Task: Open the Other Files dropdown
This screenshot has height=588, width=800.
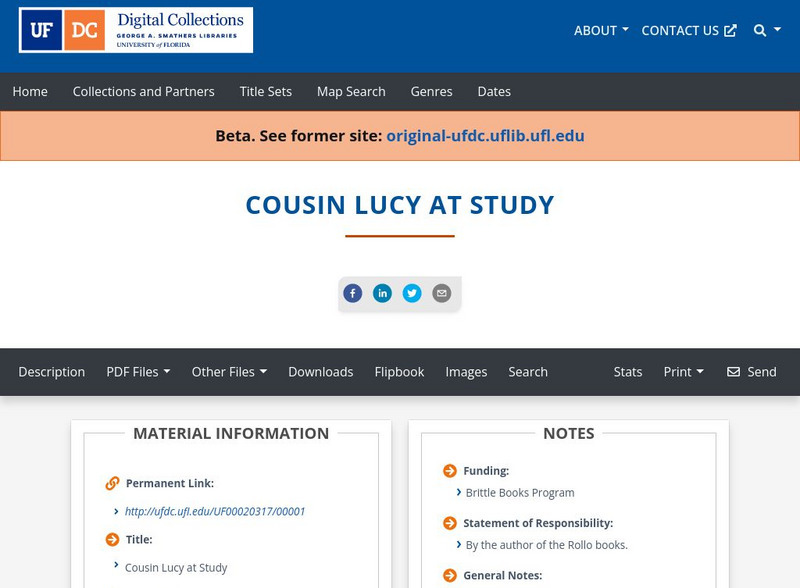Action: pyautogui.click(x=229, y=372)
